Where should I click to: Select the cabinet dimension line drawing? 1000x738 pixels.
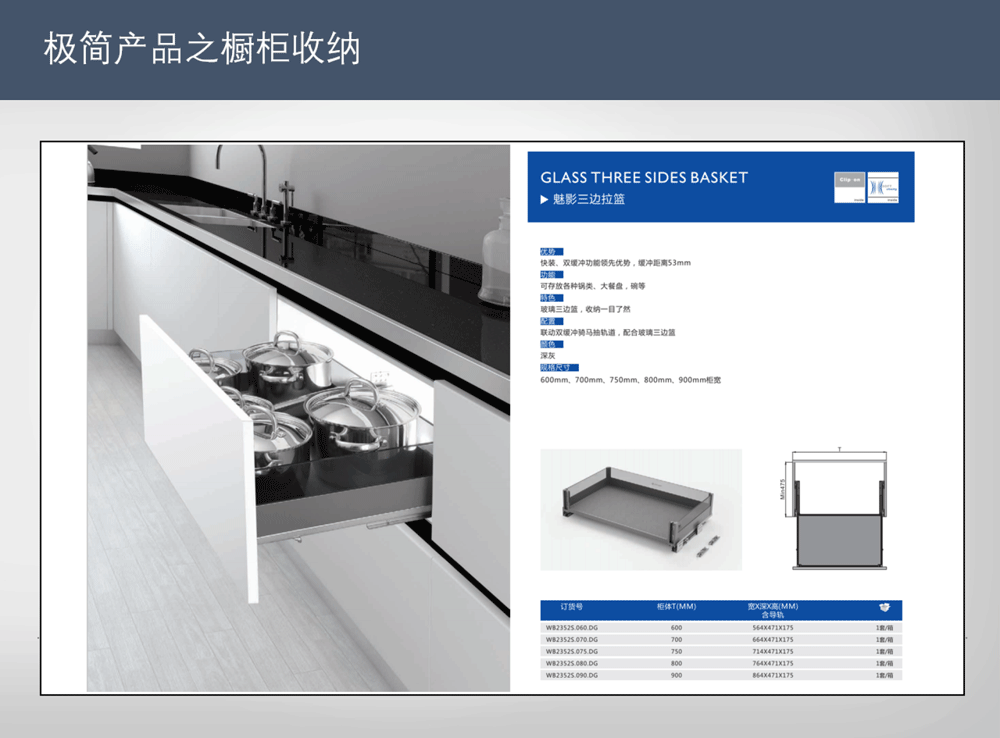(x=836, y=509)
